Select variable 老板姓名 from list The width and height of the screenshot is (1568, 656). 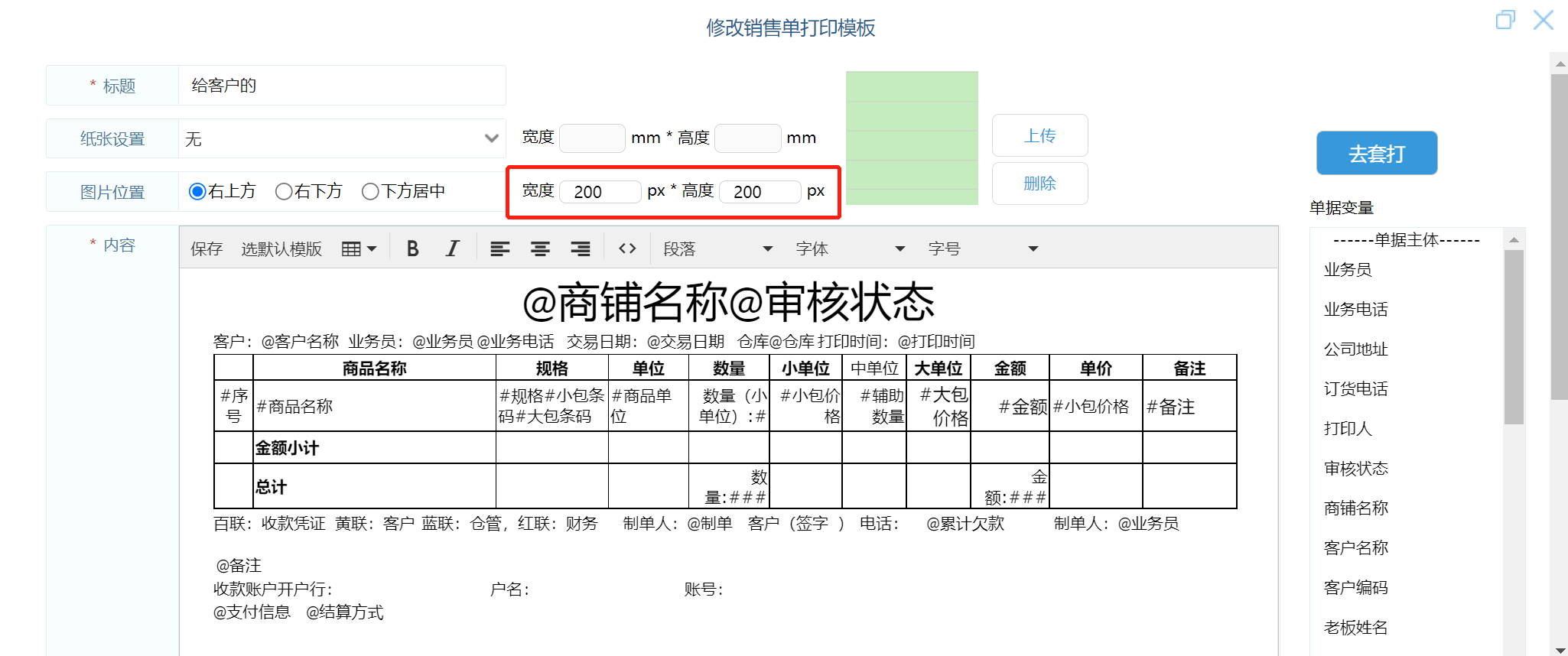pos(1355,627)
